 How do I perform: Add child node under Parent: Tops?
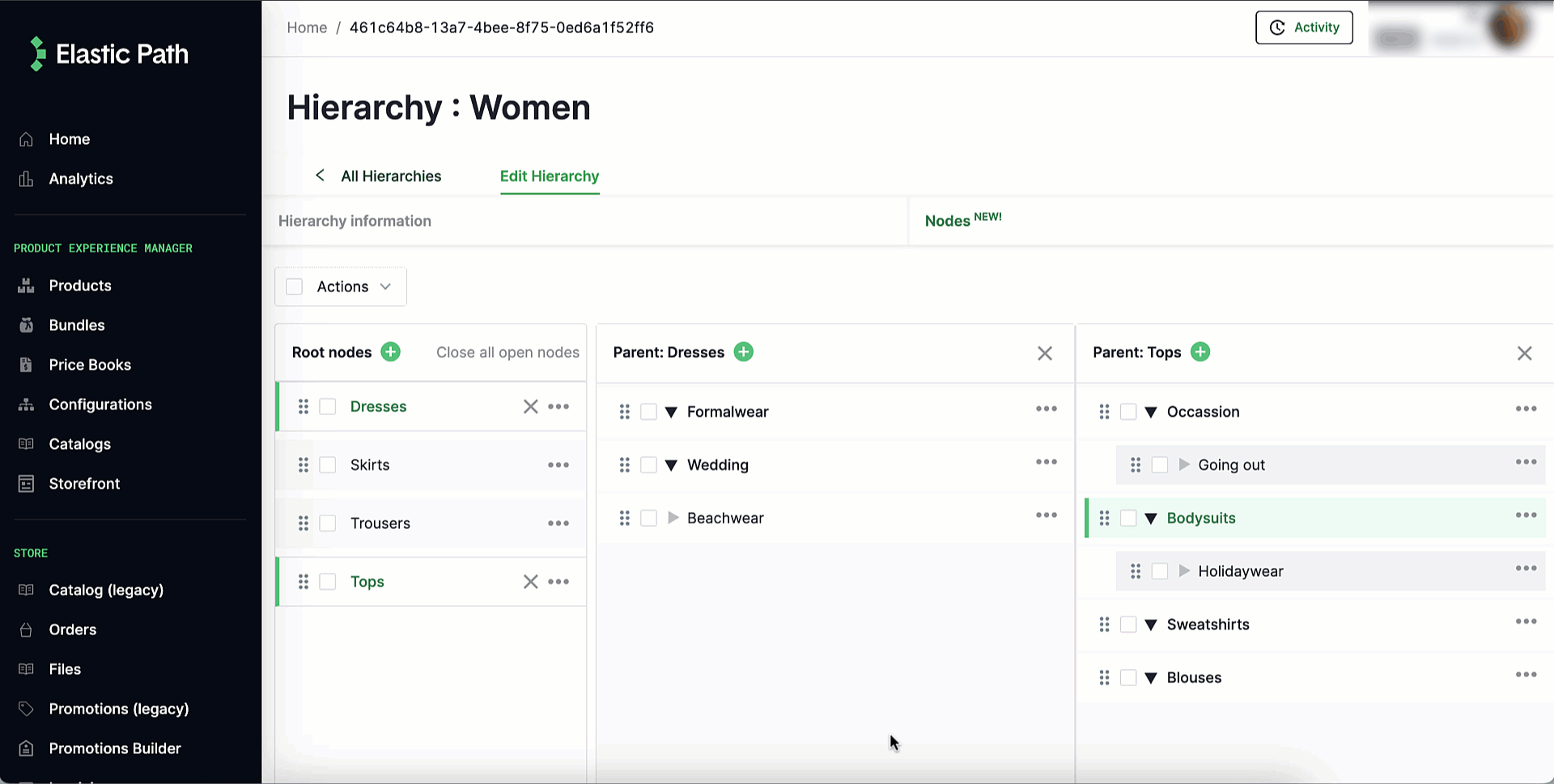(1200, 352)
